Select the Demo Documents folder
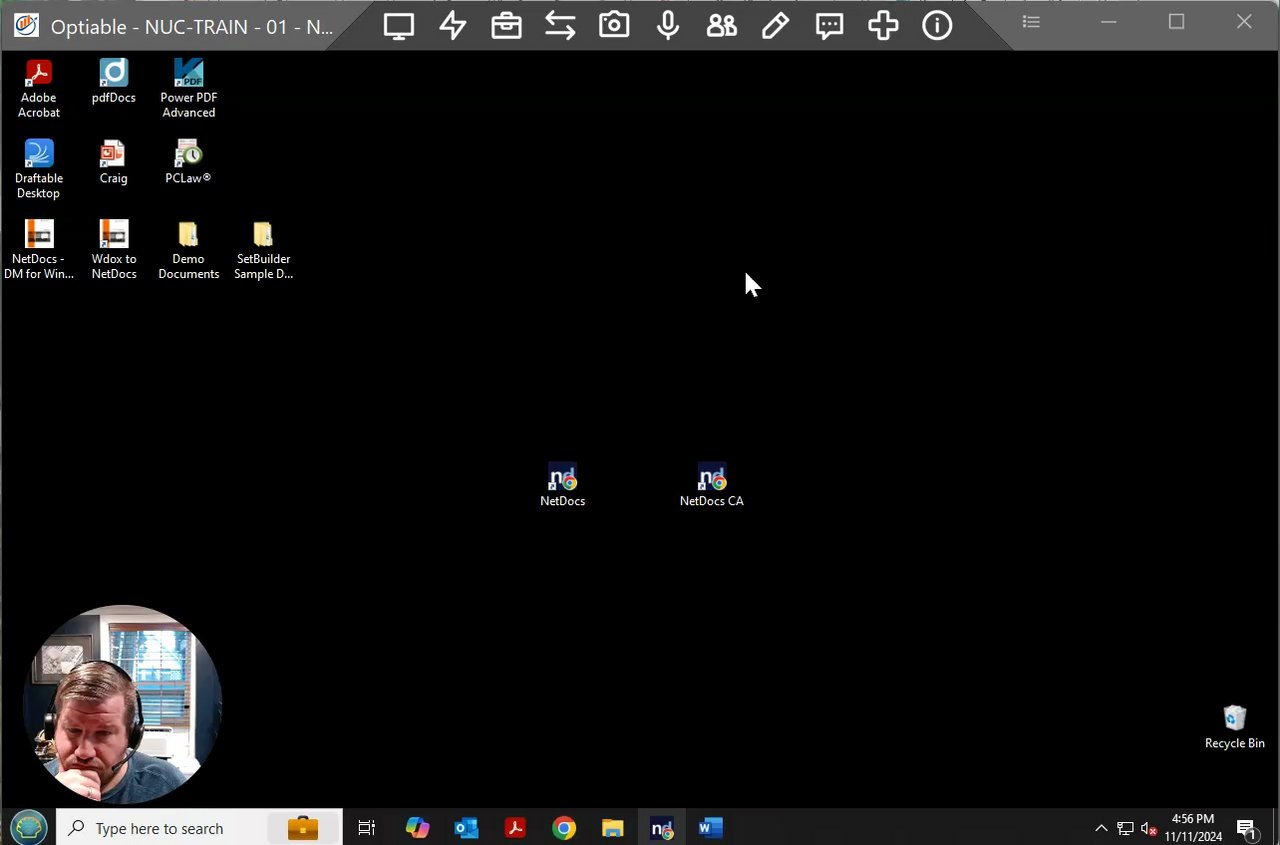 pyautogui.click(x=188, y=250)
